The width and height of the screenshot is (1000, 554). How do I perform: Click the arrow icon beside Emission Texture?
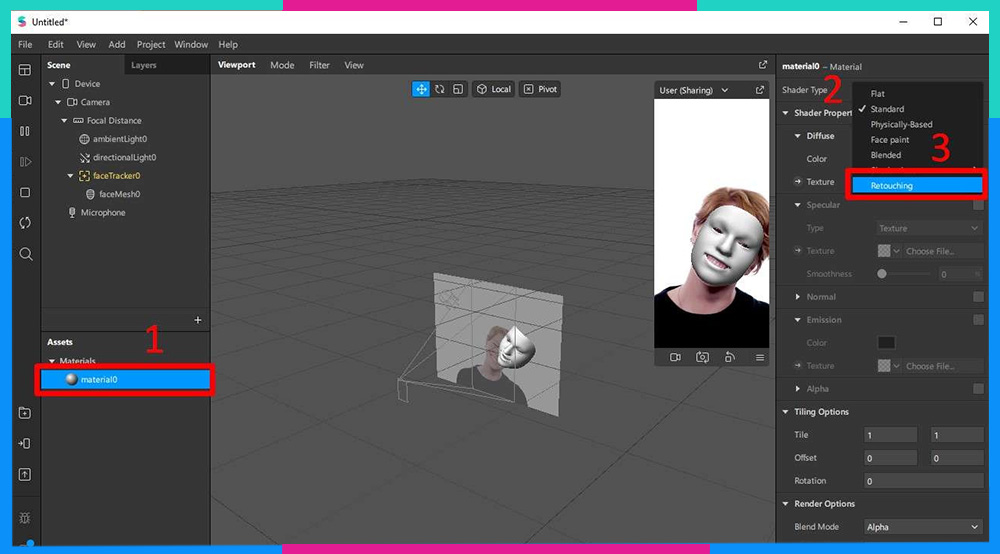tap(798, 365)
